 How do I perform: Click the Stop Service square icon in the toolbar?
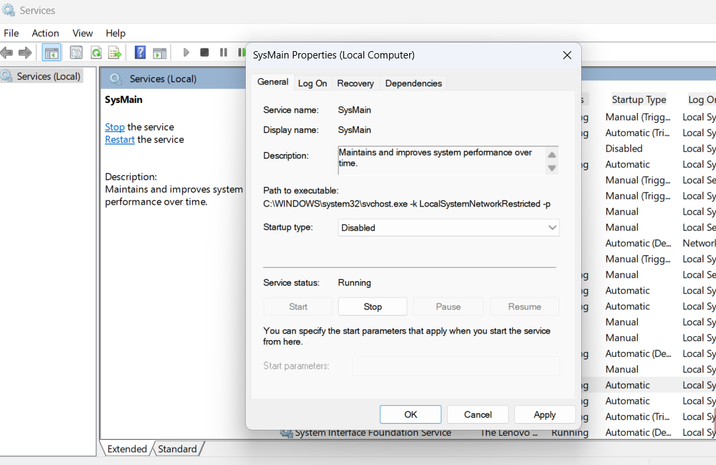point(205,53)
